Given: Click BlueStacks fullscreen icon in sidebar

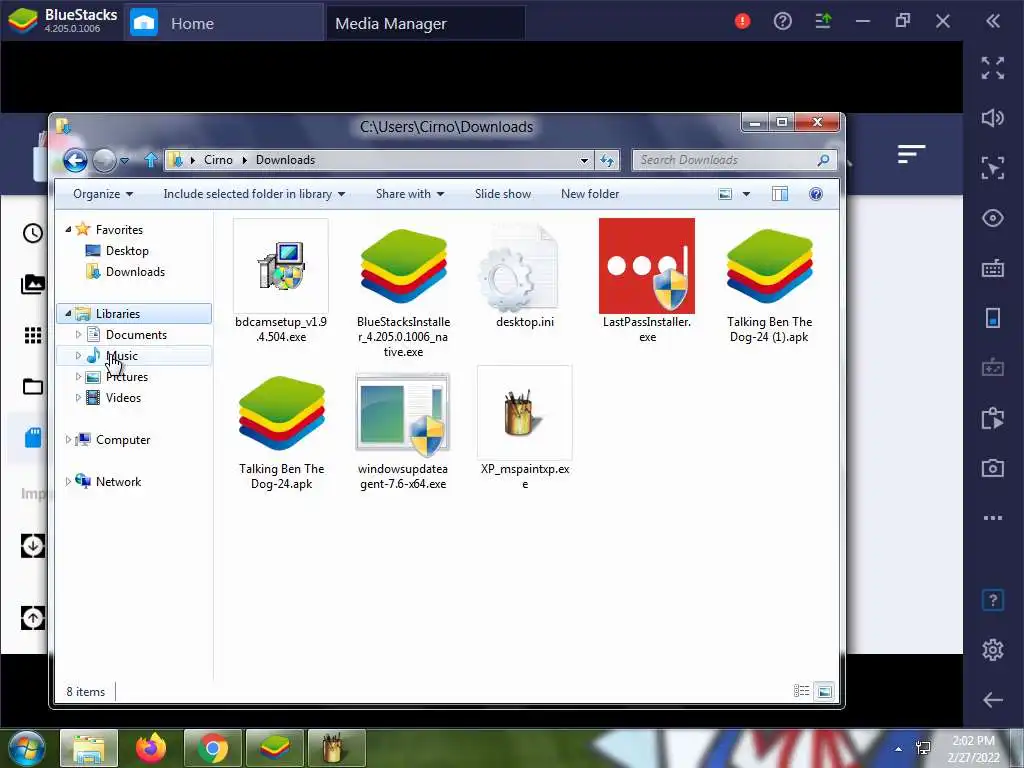Looking at the screenshot, I should [993, 68].
